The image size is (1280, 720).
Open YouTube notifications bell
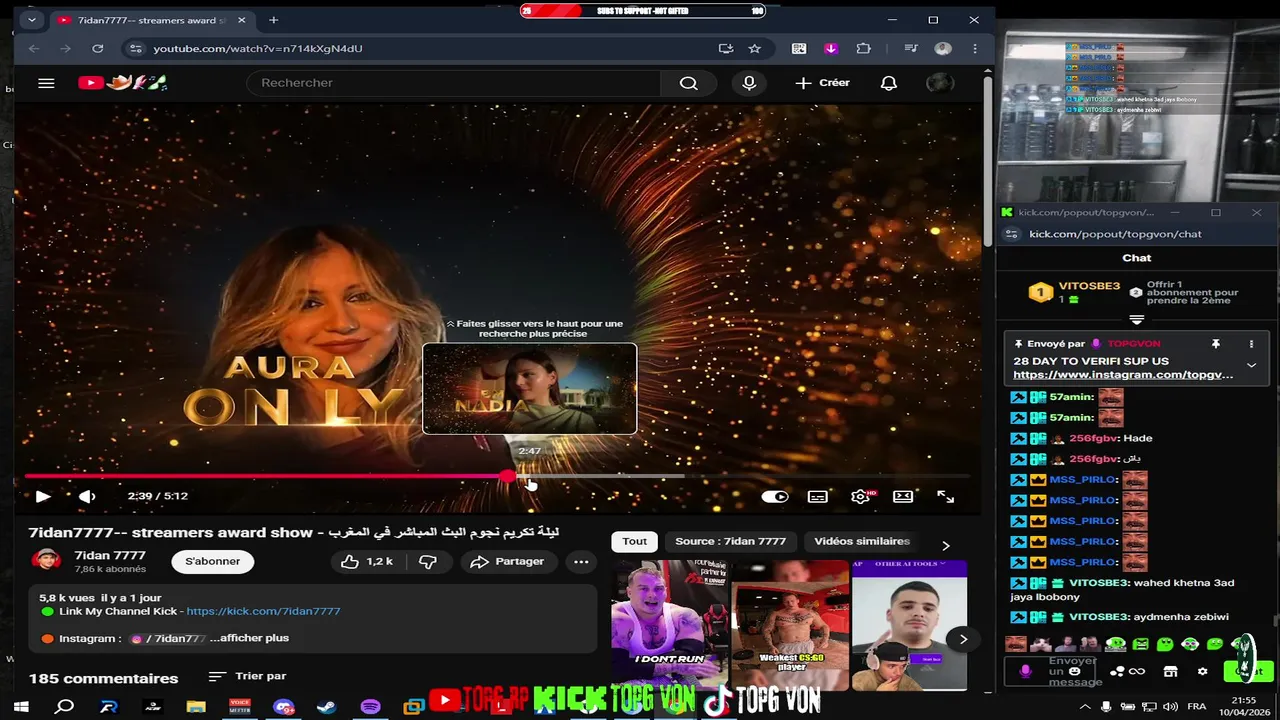coord(888,83)
